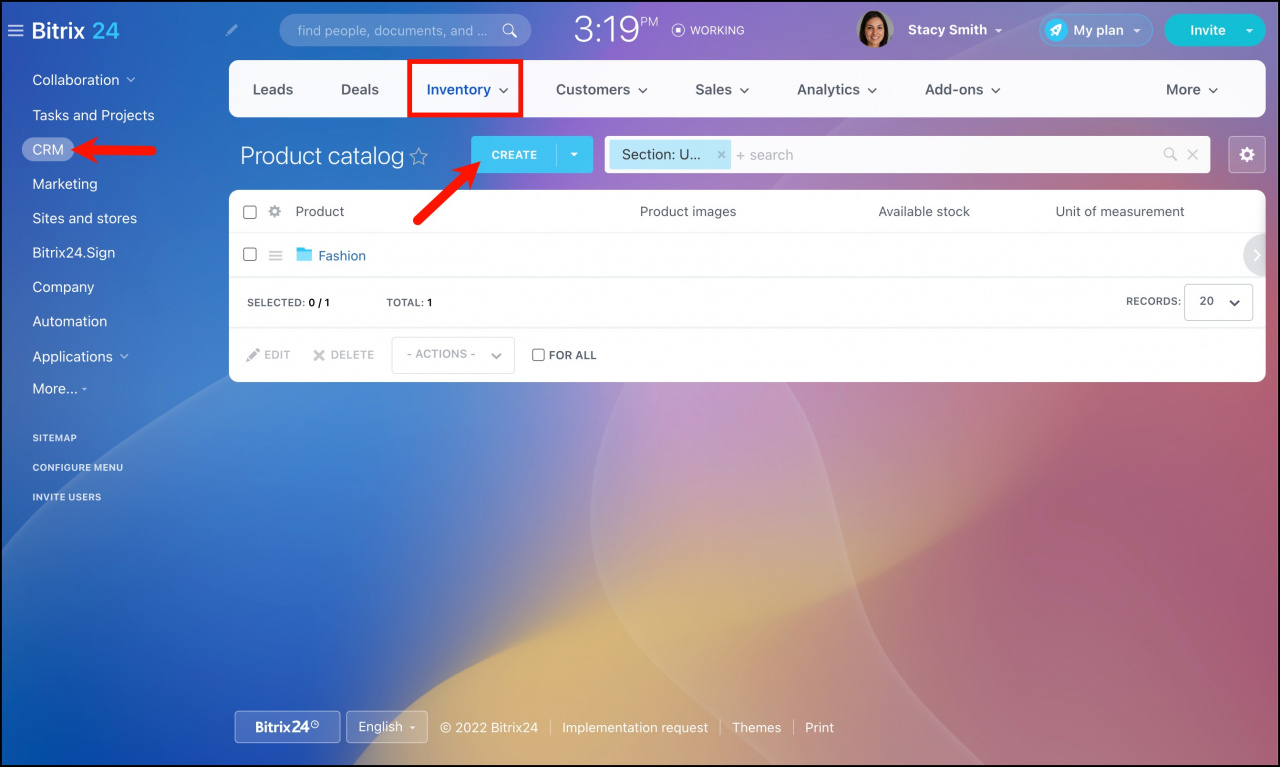Viewport: 1280px width, 767px height.
Task: Favorite Product catalog with star icon
Action: coord(419,156)
